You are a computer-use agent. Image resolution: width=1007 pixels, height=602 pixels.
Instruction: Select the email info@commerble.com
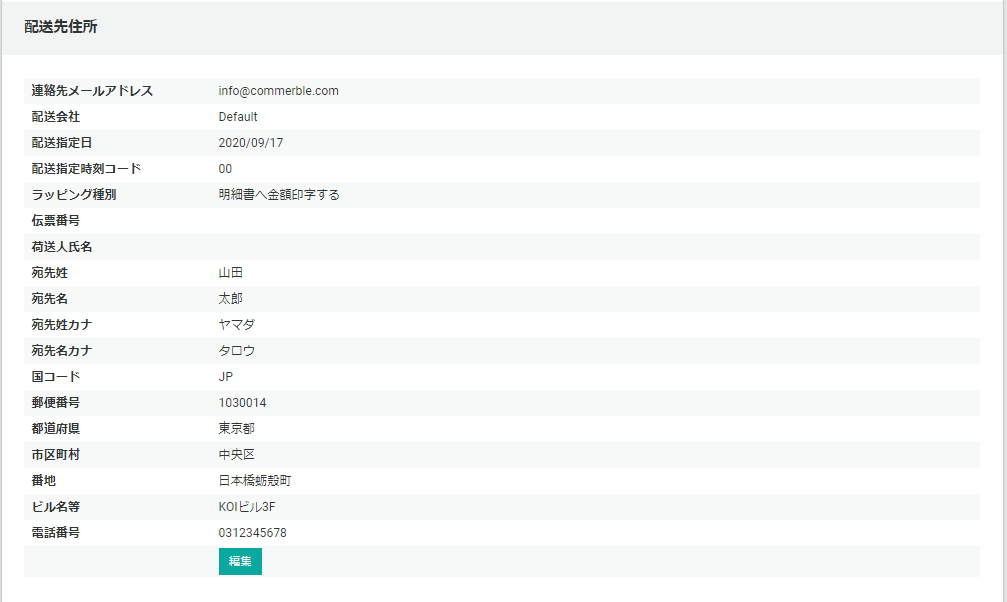(x=278, y=91)
